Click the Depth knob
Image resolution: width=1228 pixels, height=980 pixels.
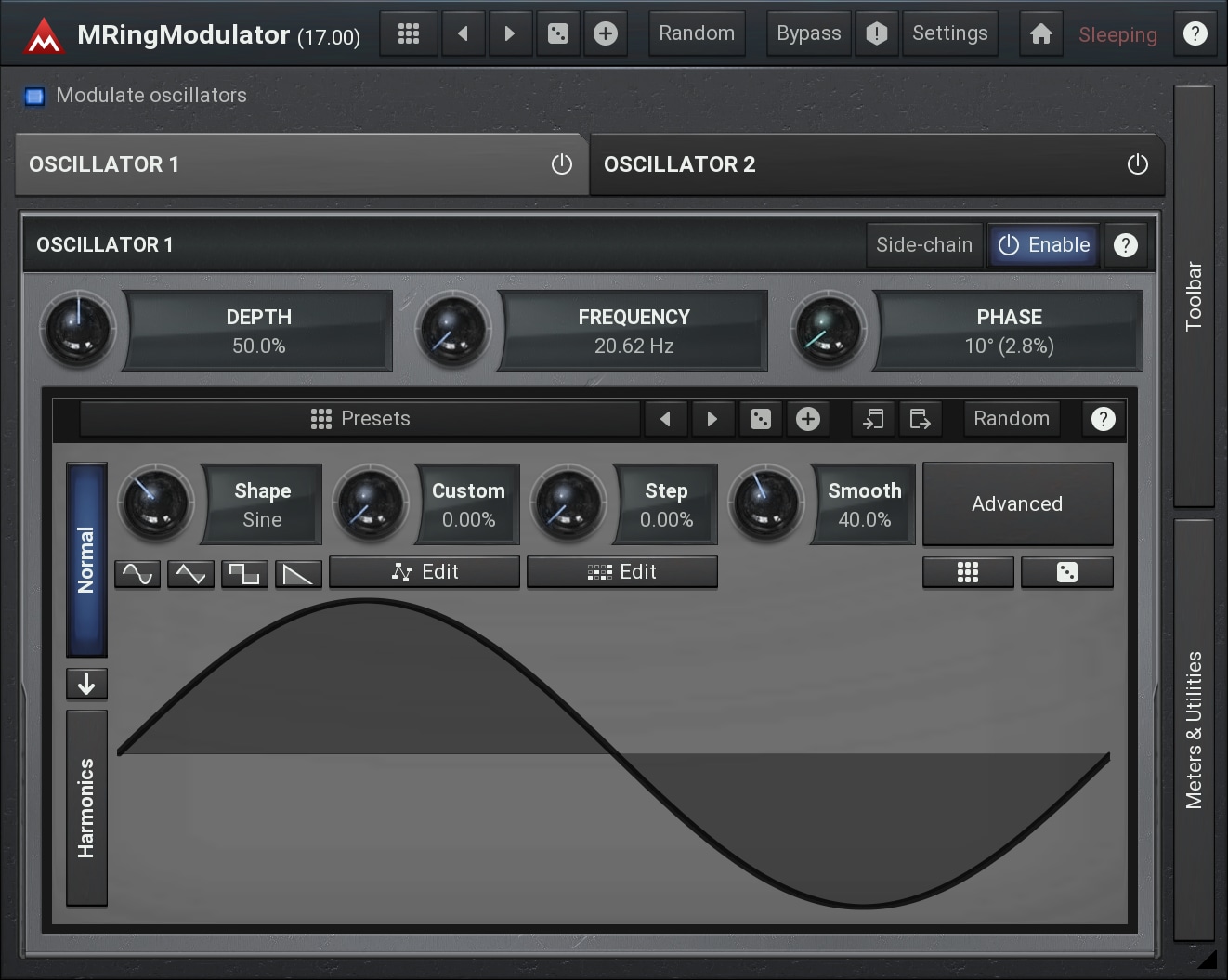(78, 330)
